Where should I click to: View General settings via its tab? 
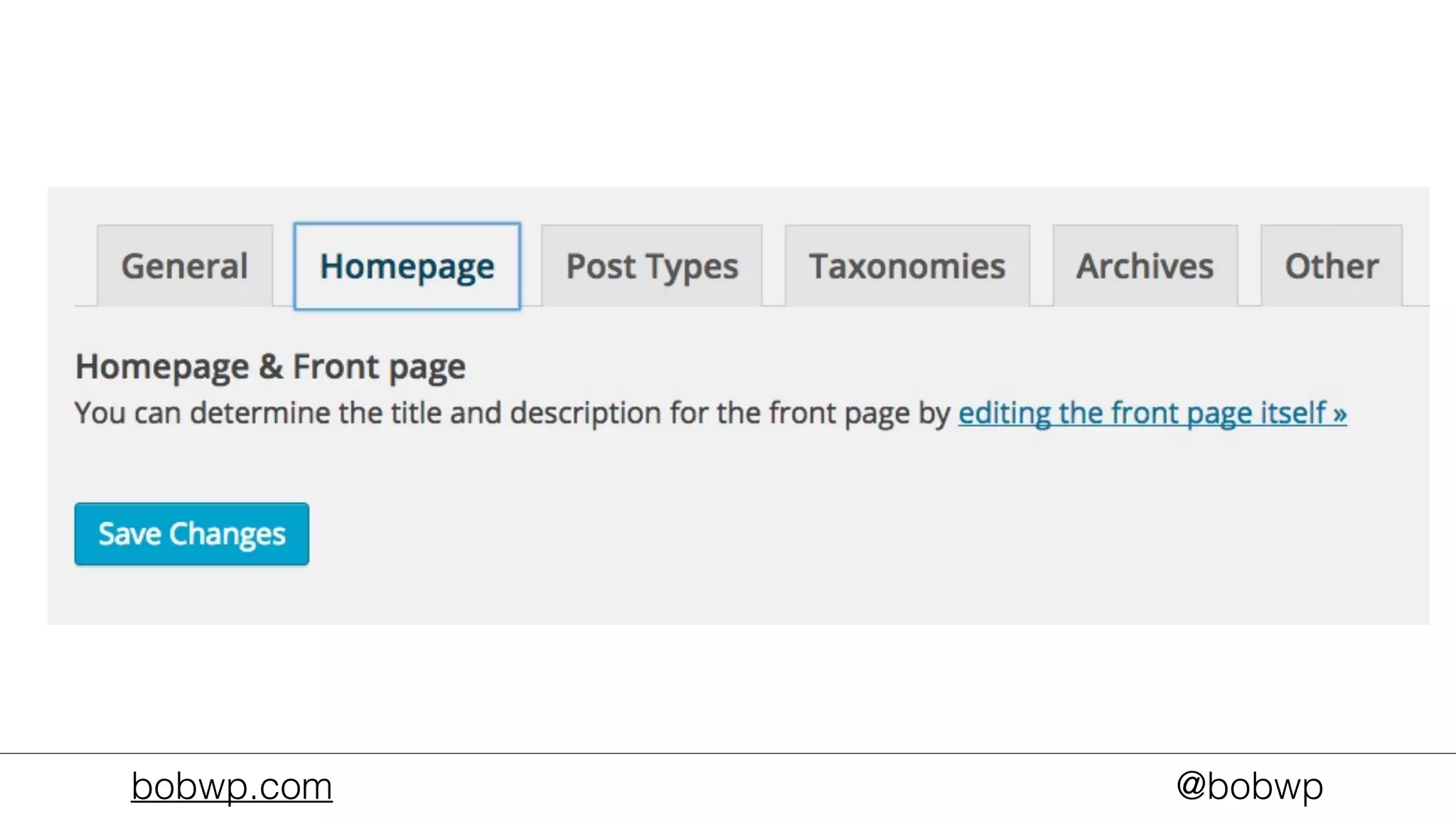(x=185, y=267)
